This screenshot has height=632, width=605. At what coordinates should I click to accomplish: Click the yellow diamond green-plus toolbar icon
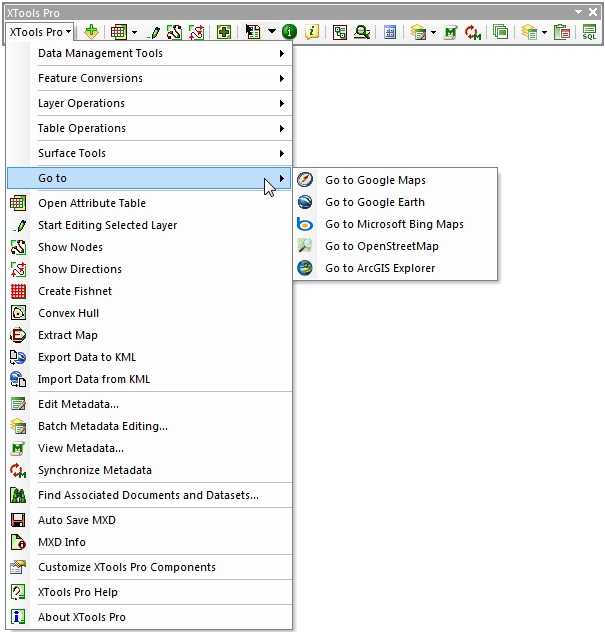pos(92,32)
